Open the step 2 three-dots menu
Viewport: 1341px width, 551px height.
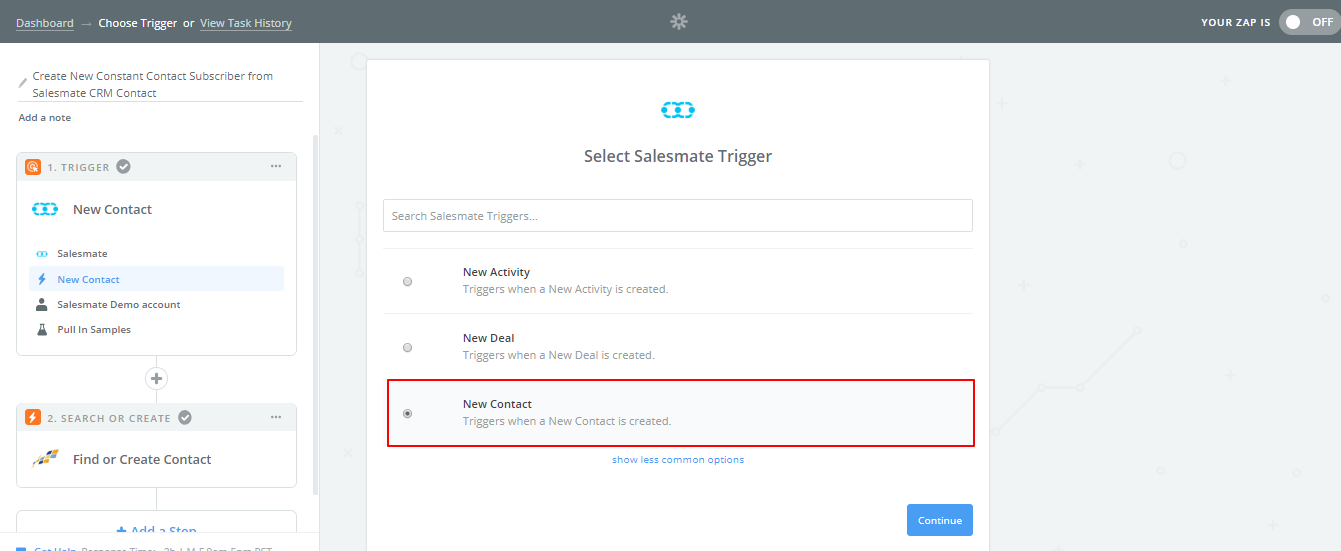tap(276, 418)
